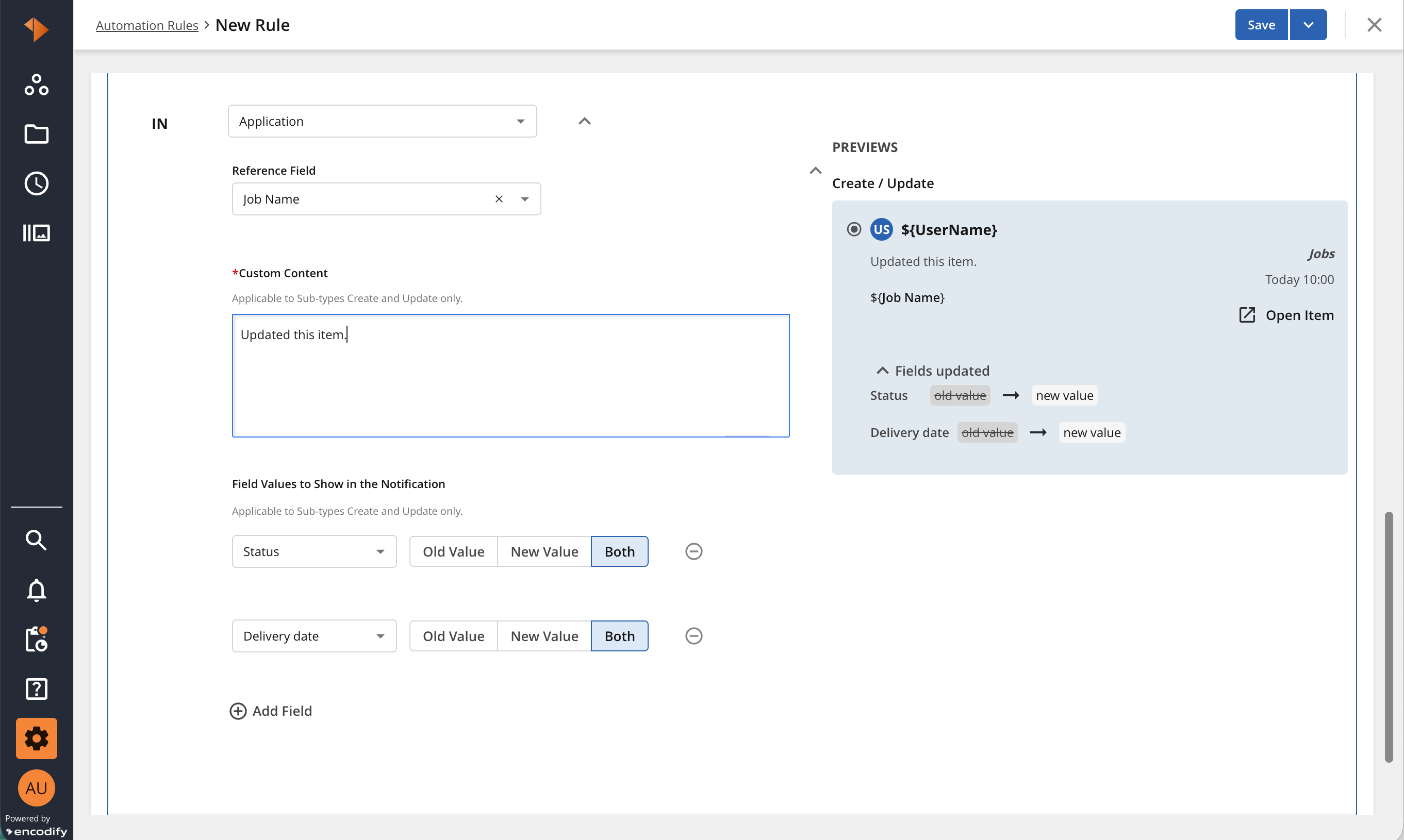Viewport: 1404px width, 840px height.
Task: Open the settings gear icon
Action: tap(36, 738)
